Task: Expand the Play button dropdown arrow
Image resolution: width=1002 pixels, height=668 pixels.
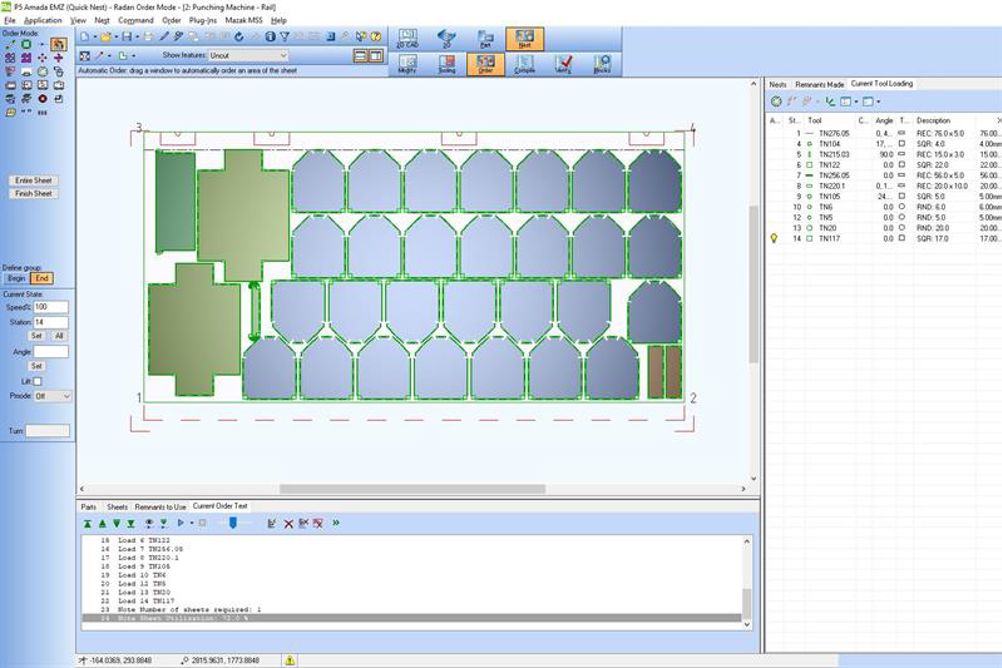Action: 191,524
